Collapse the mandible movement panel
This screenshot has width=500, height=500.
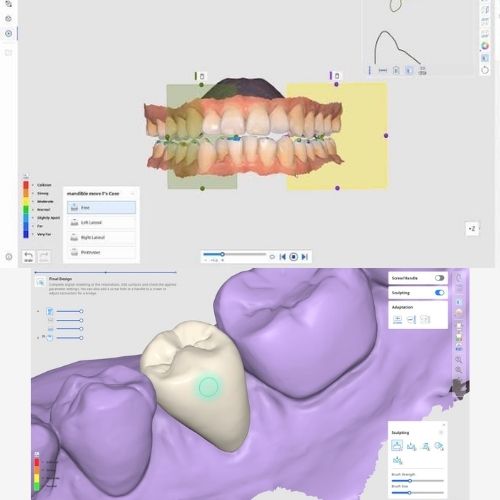pos(132,194)
